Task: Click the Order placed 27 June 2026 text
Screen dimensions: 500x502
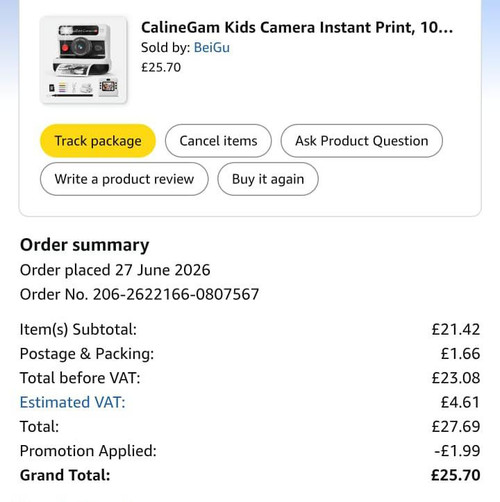Action: 115,270
